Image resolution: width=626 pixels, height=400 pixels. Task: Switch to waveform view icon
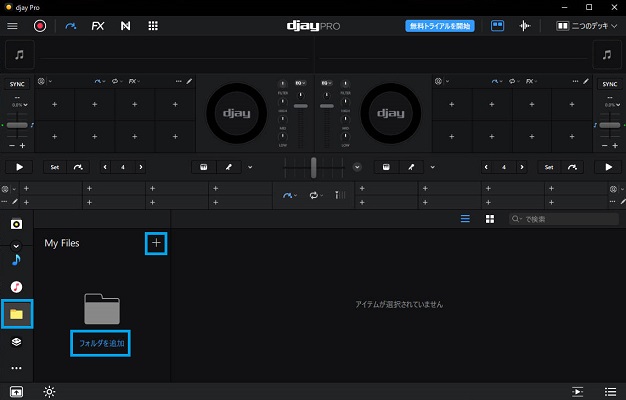[525, 26]
